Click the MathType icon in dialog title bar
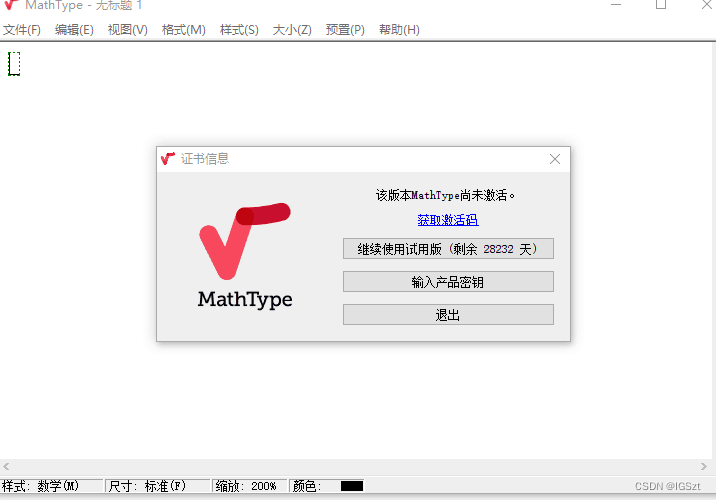 [x=168, y=158]
